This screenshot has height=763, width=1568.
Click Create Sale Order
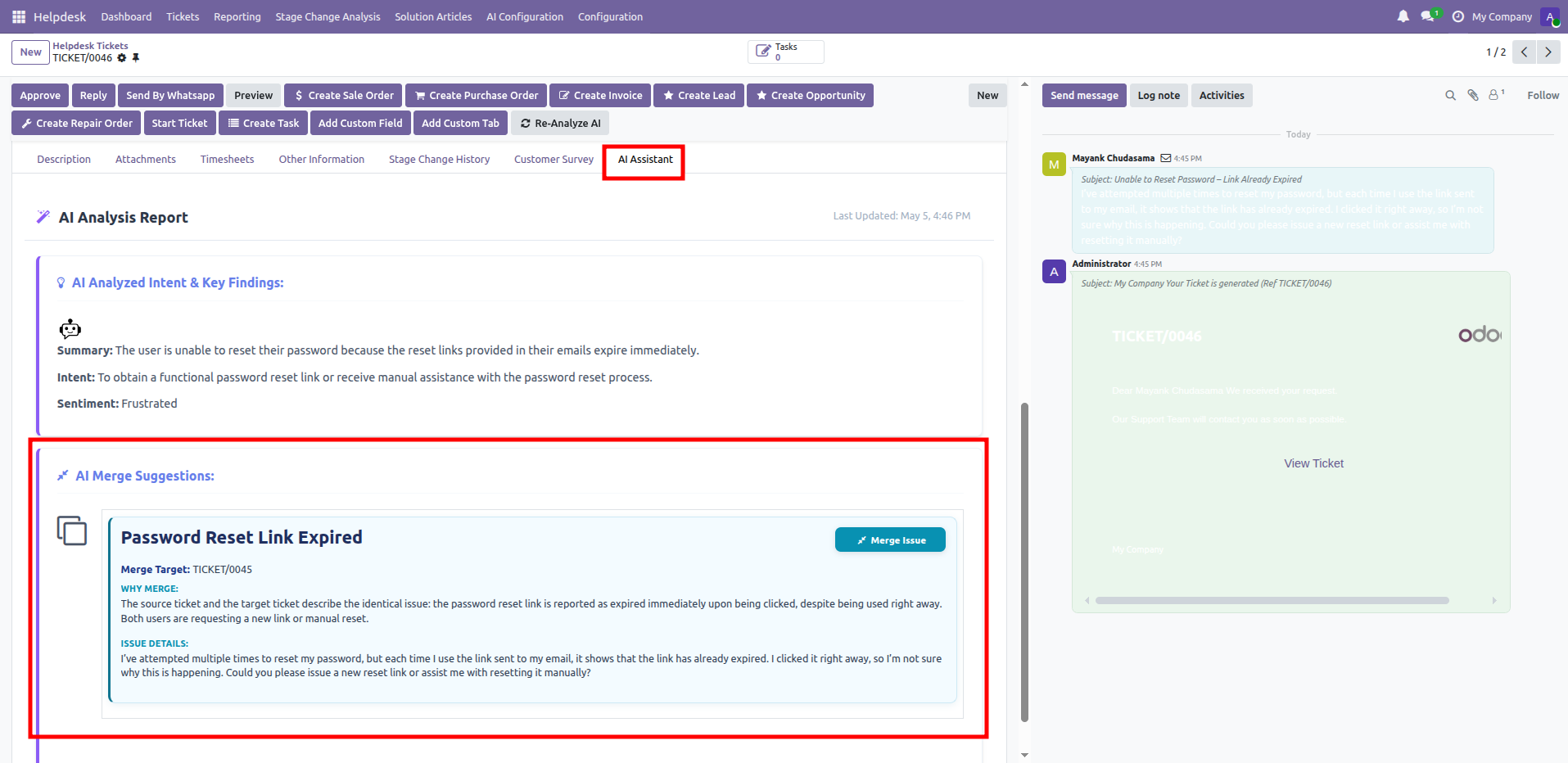point(343,95)
